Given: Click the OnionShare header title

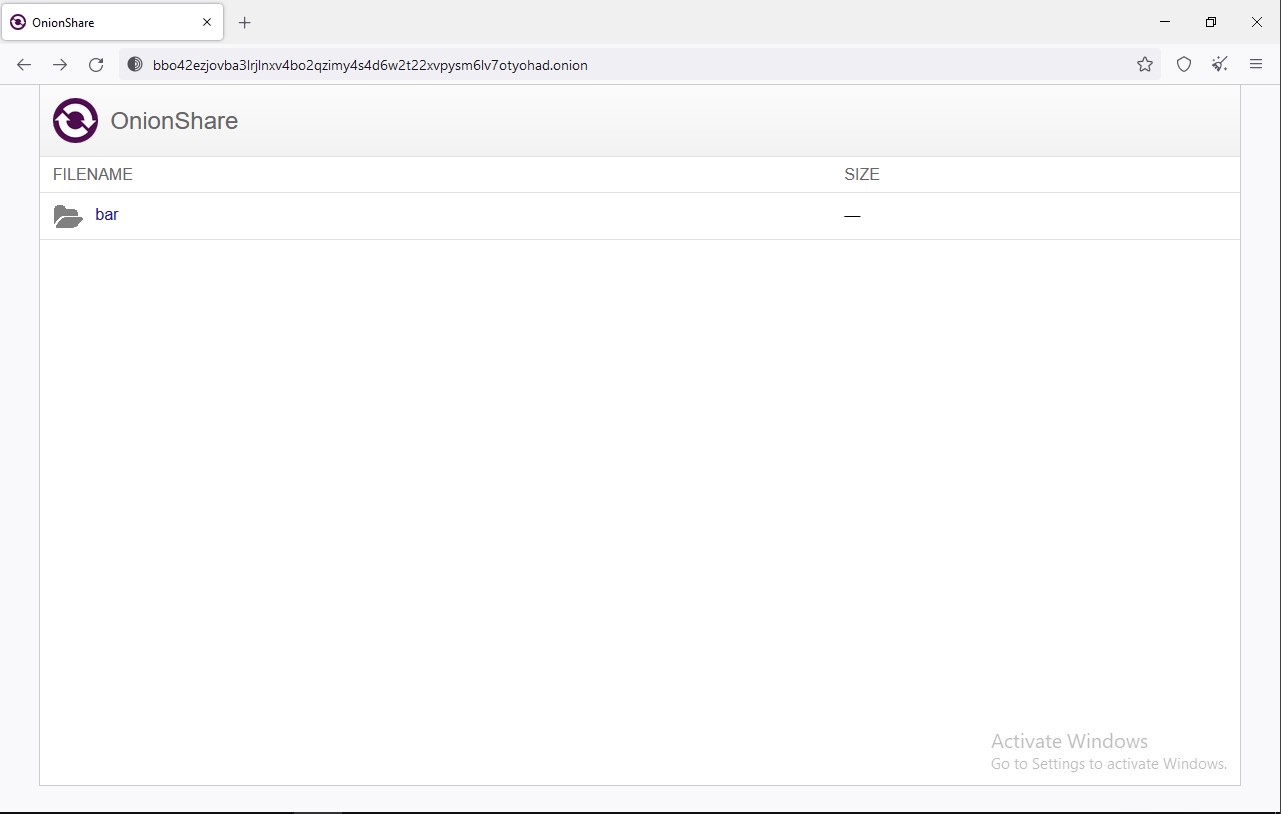Looking at the screenshot, I should [x=174, y=121].
